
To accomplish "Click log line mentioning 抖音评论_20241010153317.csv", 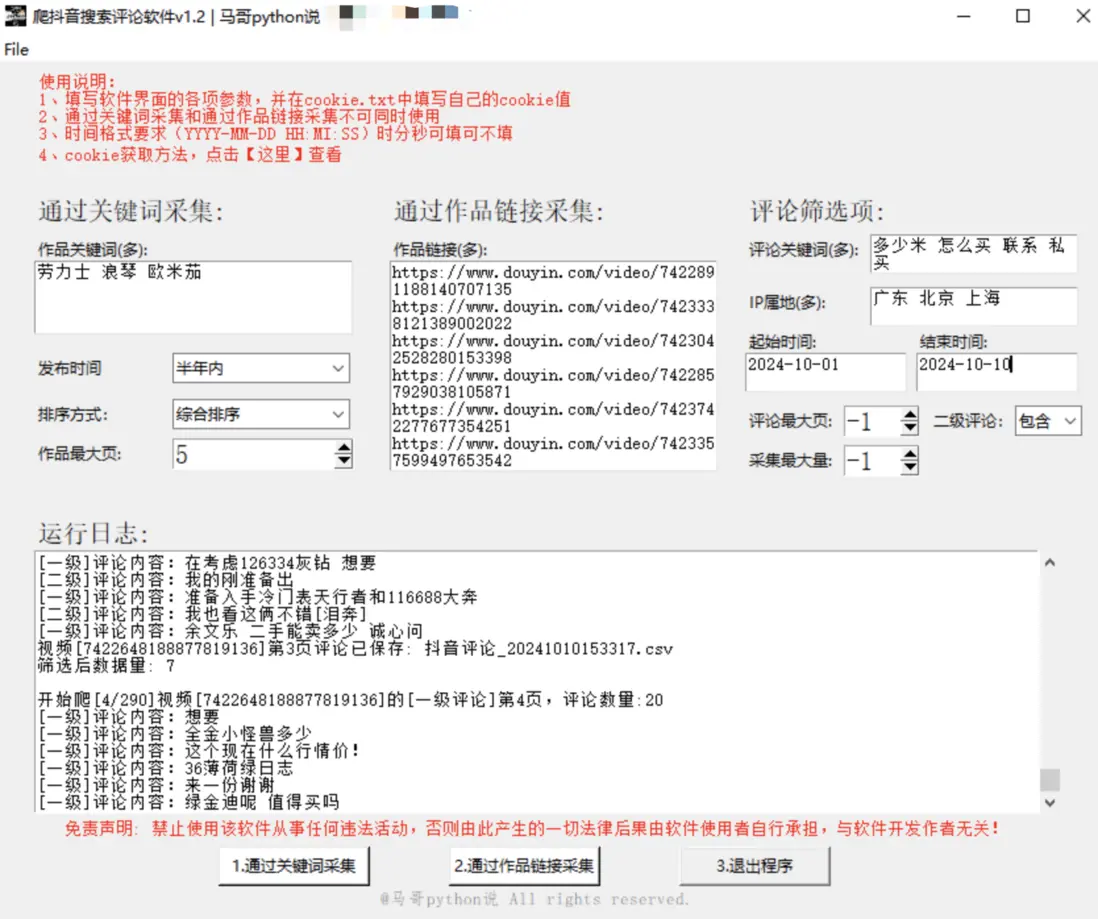I will click(355, 649).
